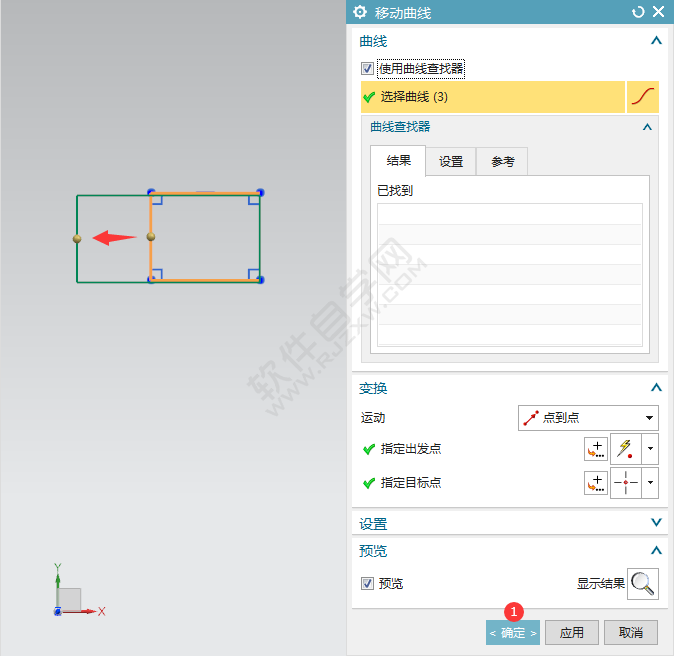This screenshot has height=656, width=674.
Task: Click the top orange selected line
Action: [x=205, y=193]
